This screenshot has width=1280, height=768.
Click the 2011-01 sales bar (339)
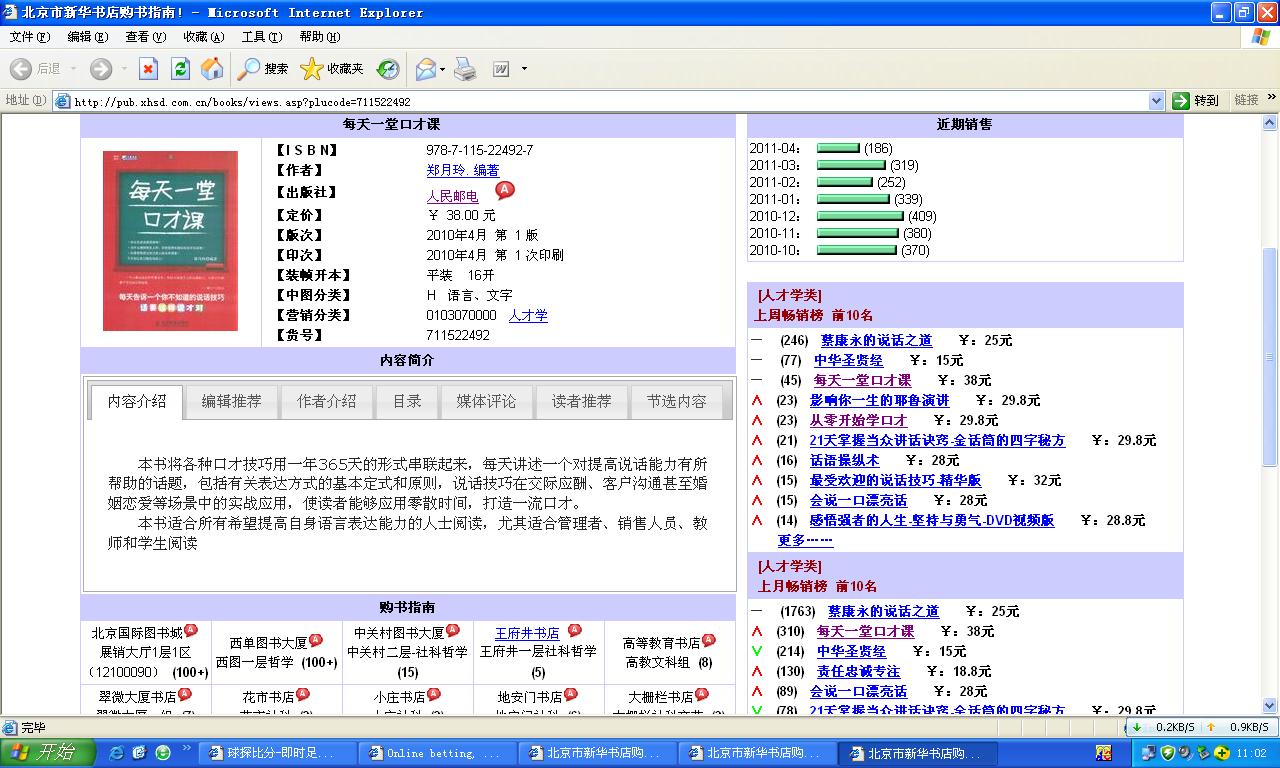click(853, 199)
